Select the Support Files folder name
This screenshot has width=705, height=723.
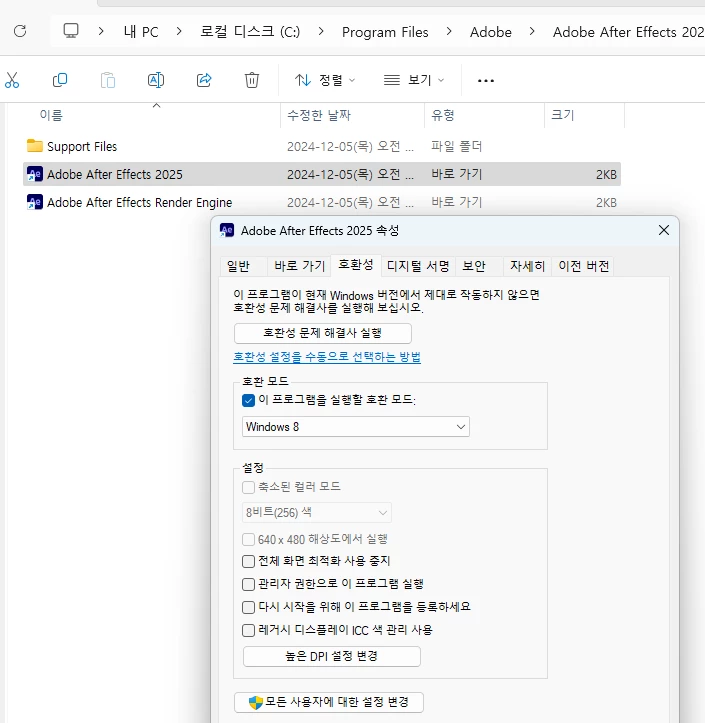pos(82,147)
